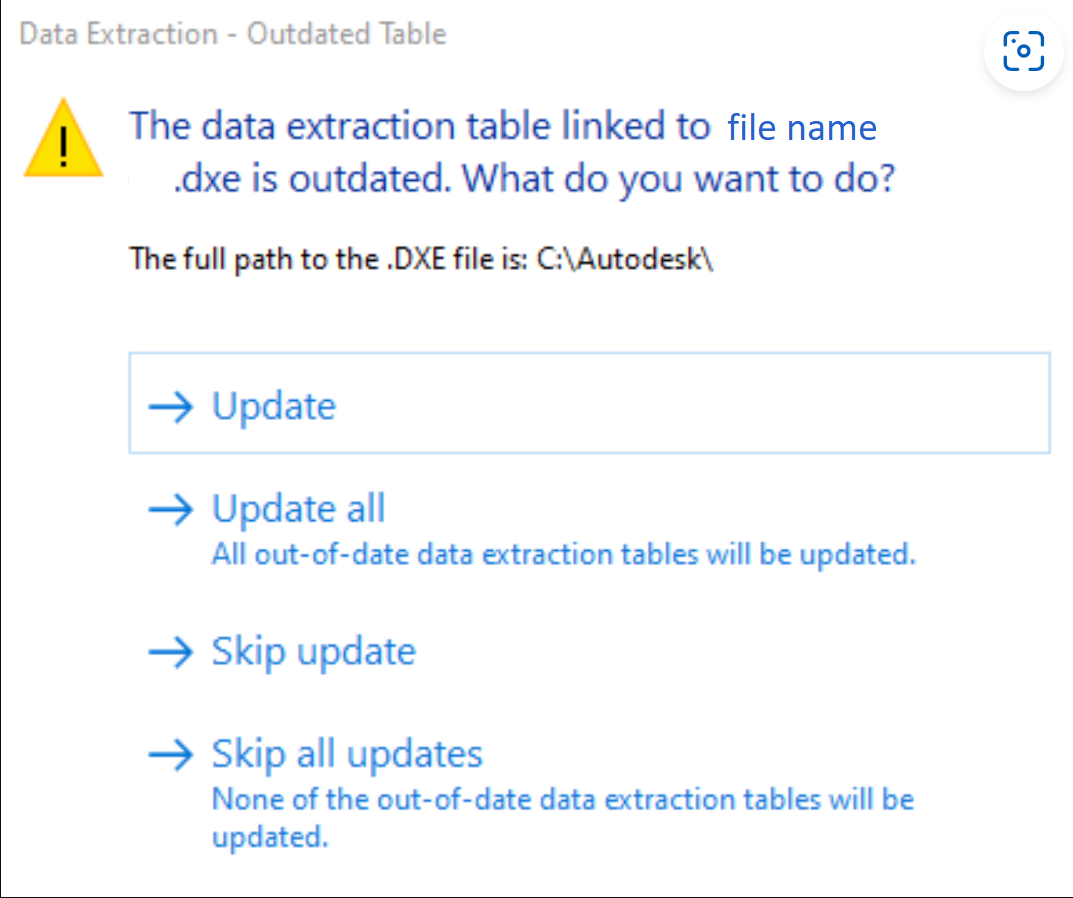The image size is (1073, 898).
Task: Select Skip update for this table
Action: pos(313,651)
